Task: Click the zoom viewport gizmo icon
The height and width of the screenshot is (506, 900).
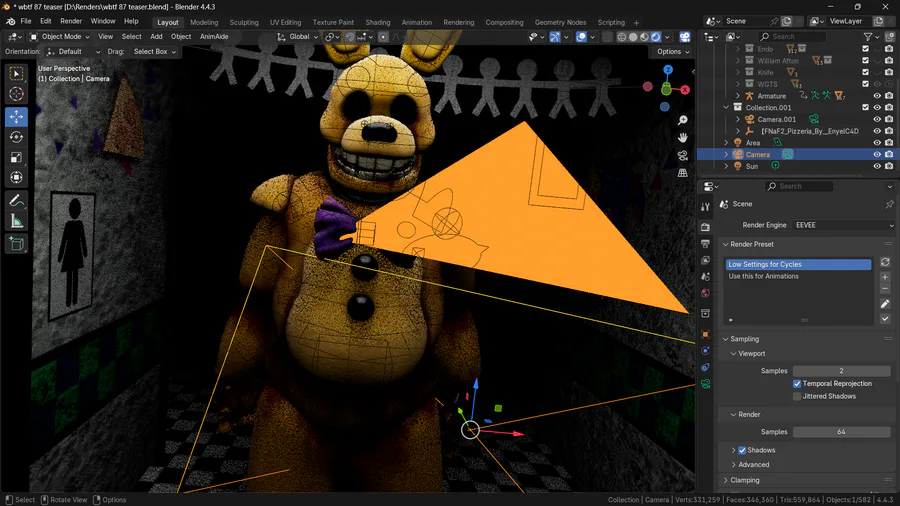Action: tap(682, 120)
